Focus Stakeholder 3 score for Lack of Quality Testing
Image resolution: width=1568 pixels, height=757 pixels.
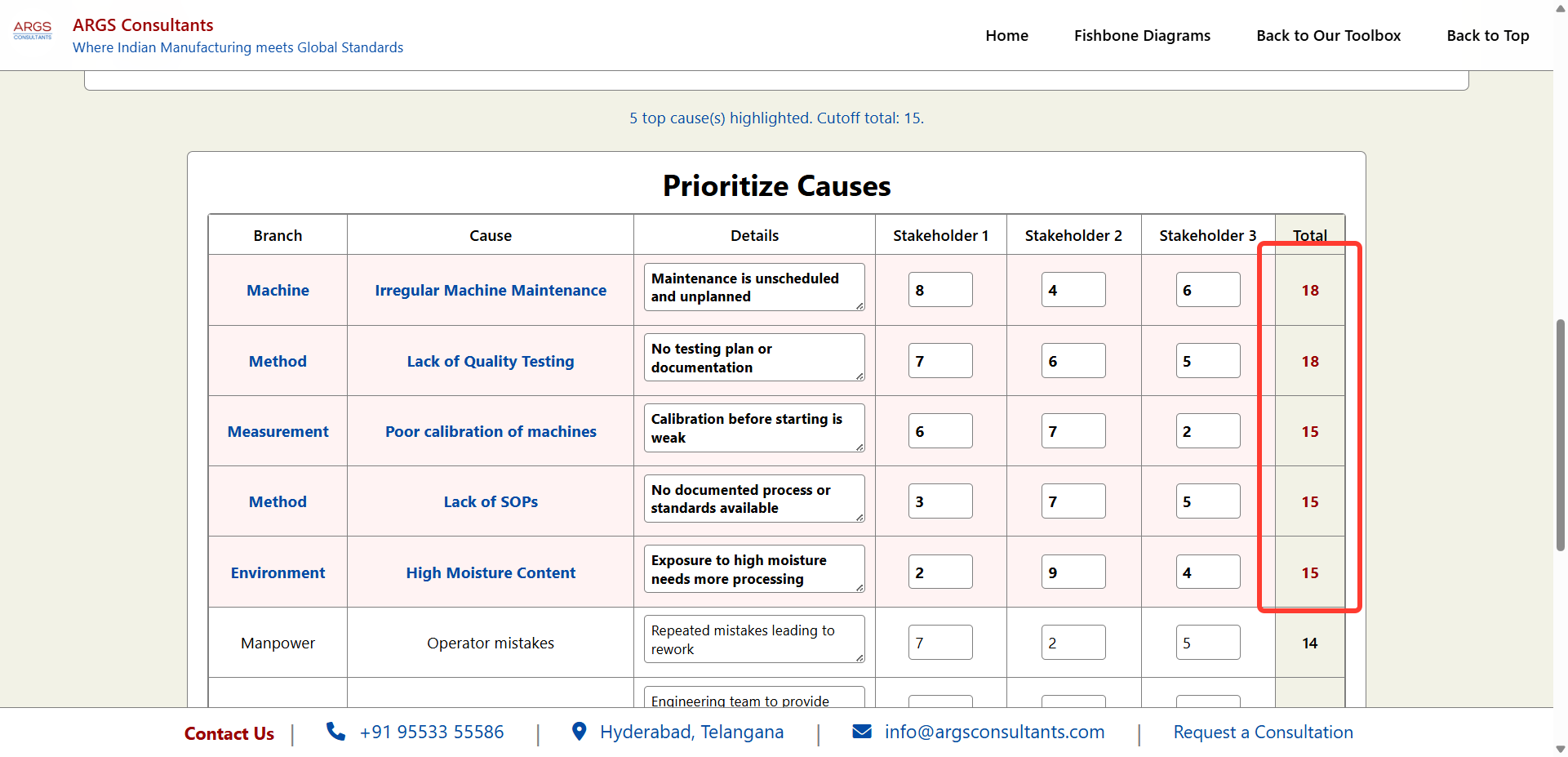pos(1208,361)
